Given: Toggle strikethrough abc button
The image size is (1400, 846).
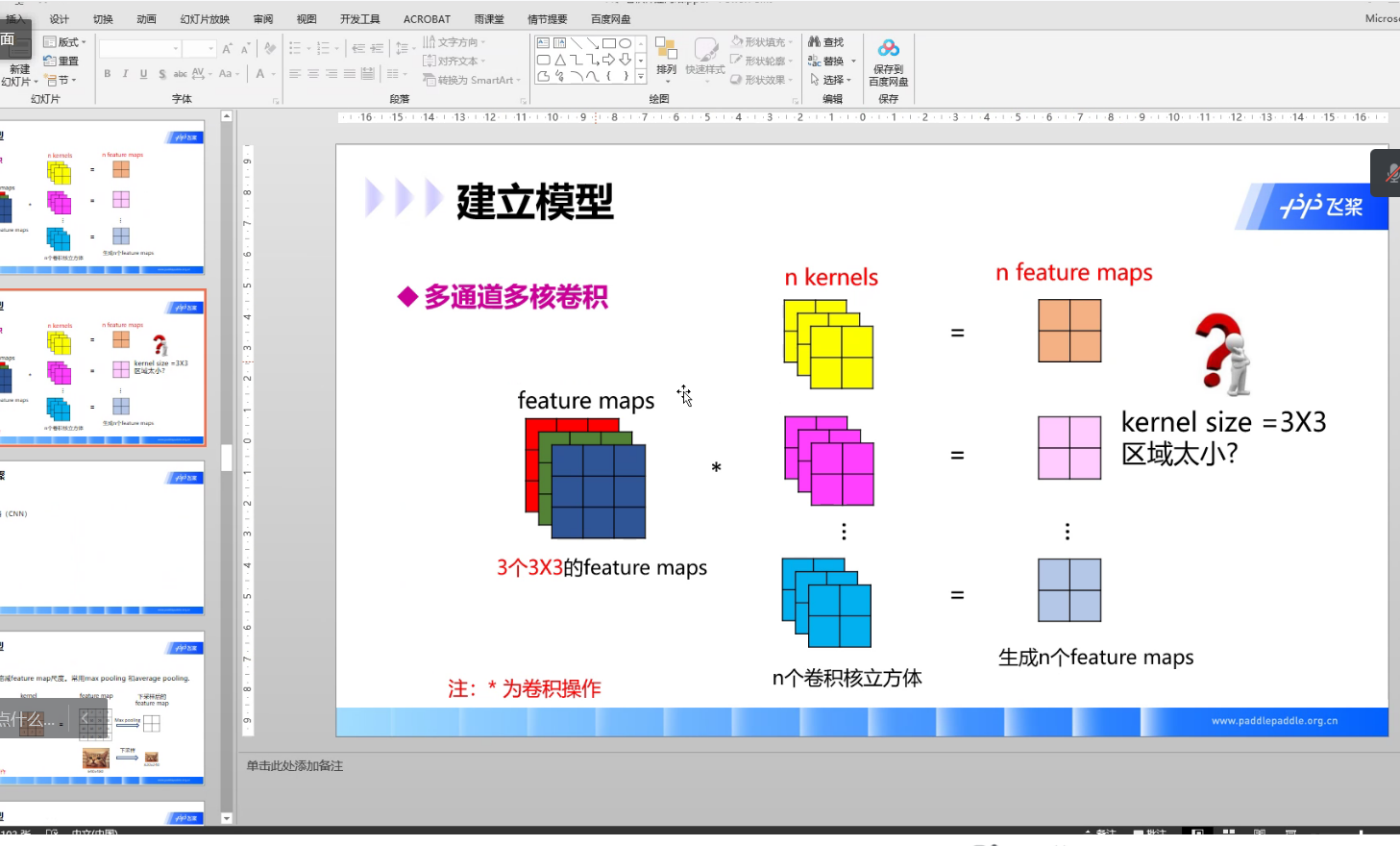Looking at the screenshot, I should coord(181,74).
